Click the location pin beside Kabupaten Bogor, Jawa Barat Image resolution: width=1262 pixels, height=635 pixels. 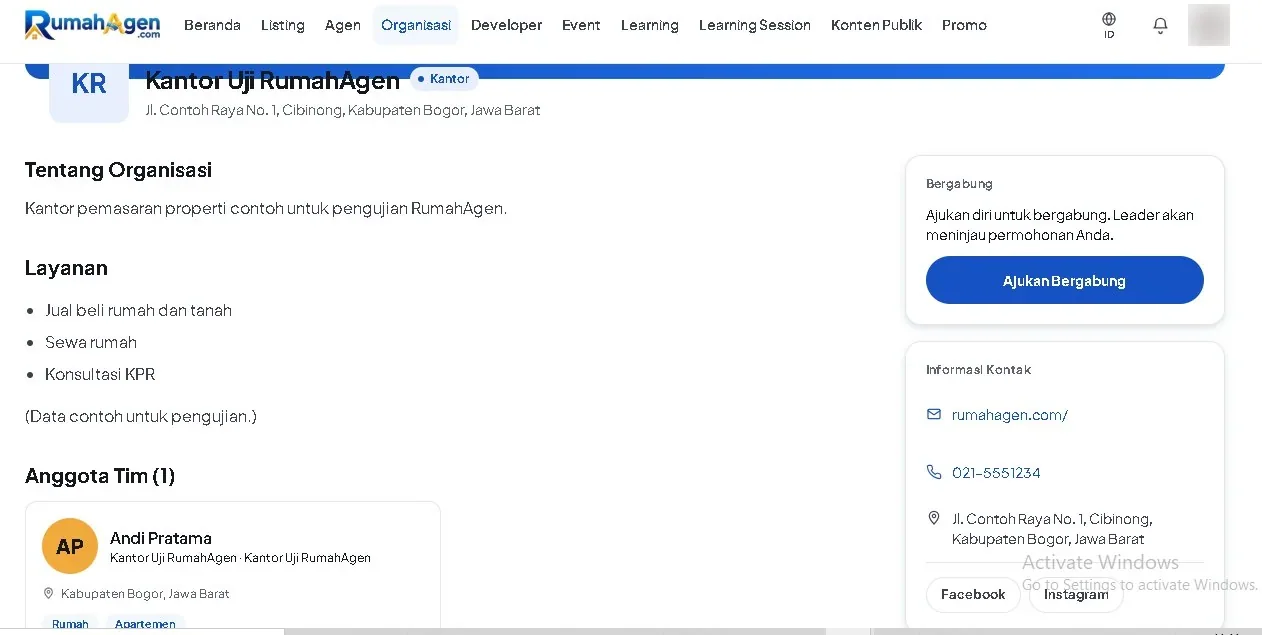pos(48,593)
